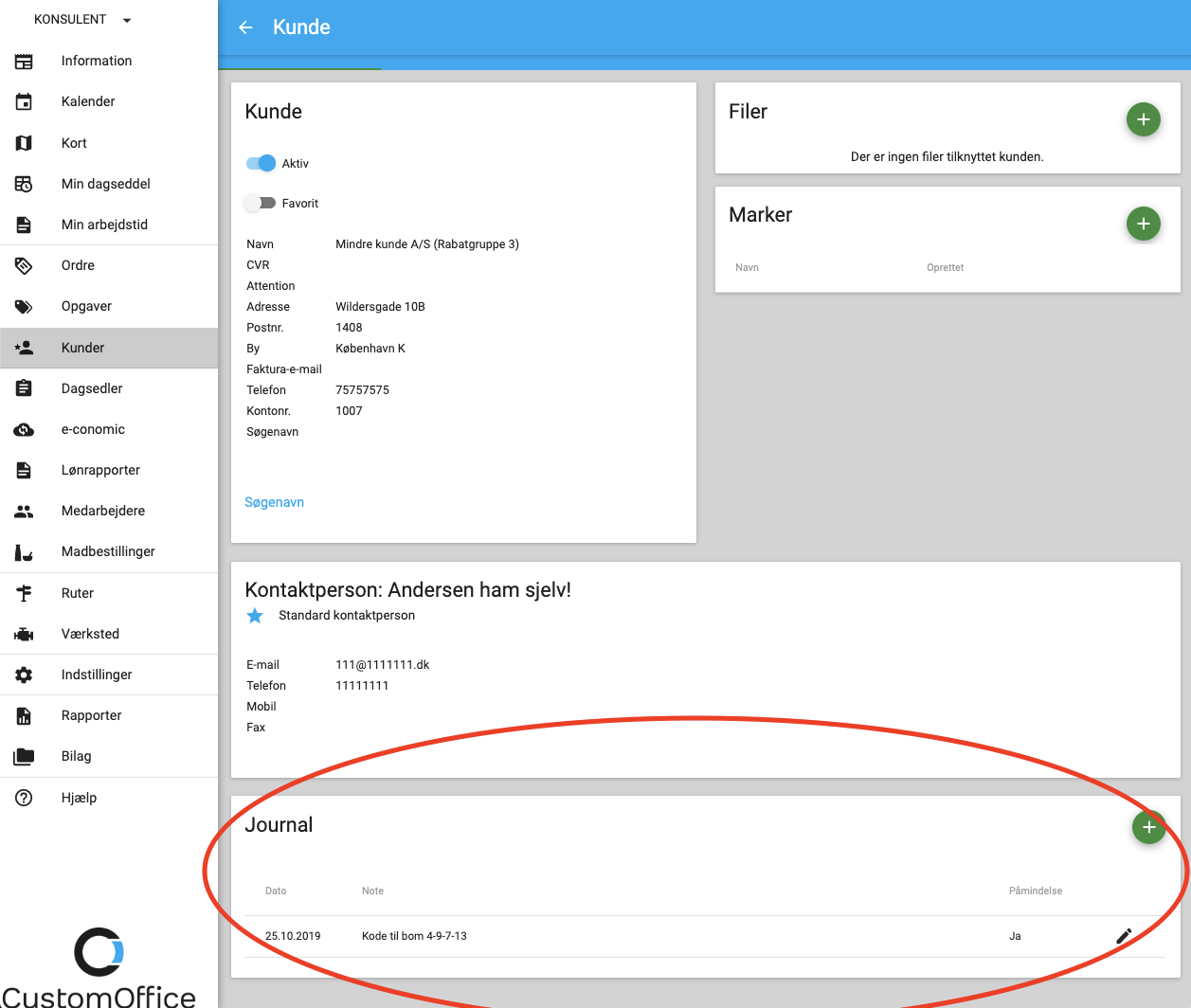This screenshot has width=1191, height=1008.
Task: Click the blue Søgenavn link
Action: click(275, 502)
